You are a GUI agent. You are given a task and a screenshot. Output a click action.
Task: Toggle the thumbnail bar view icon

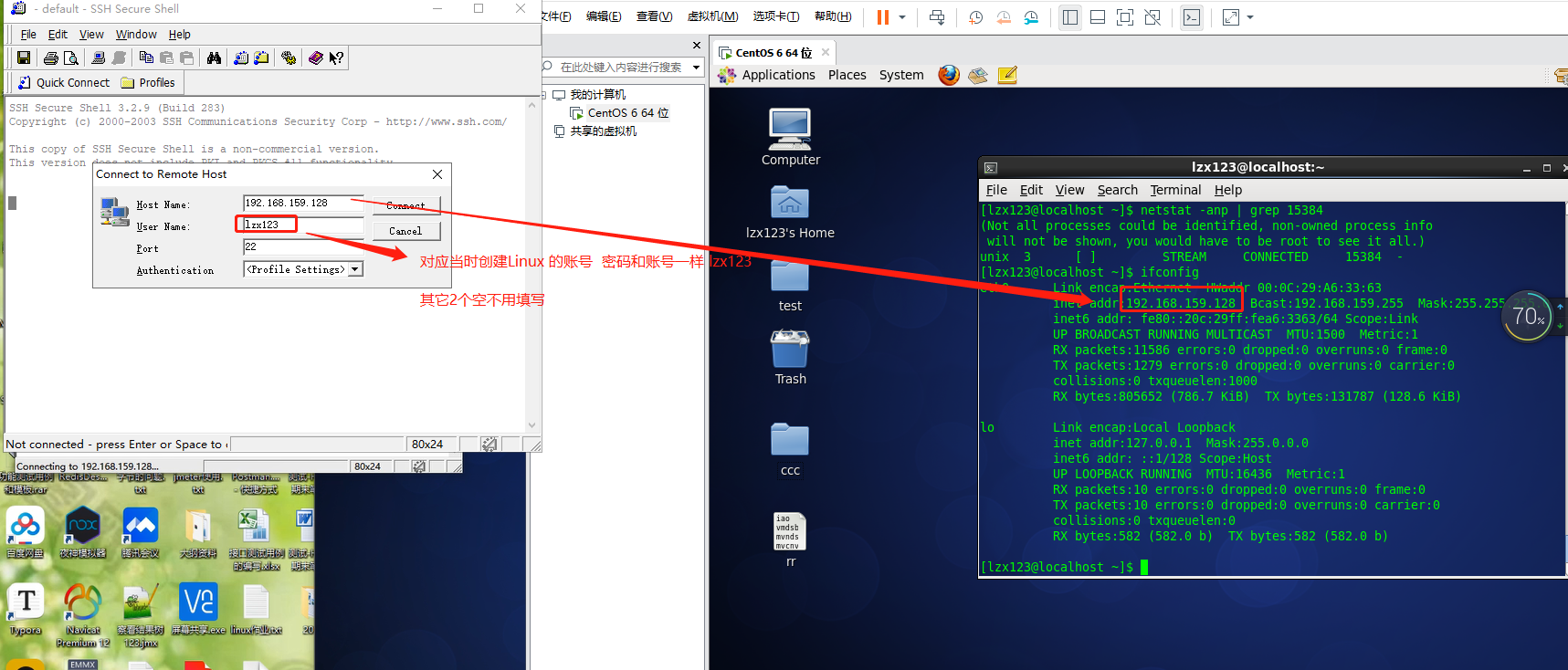pyautogui.click(x=1098, y=17)
